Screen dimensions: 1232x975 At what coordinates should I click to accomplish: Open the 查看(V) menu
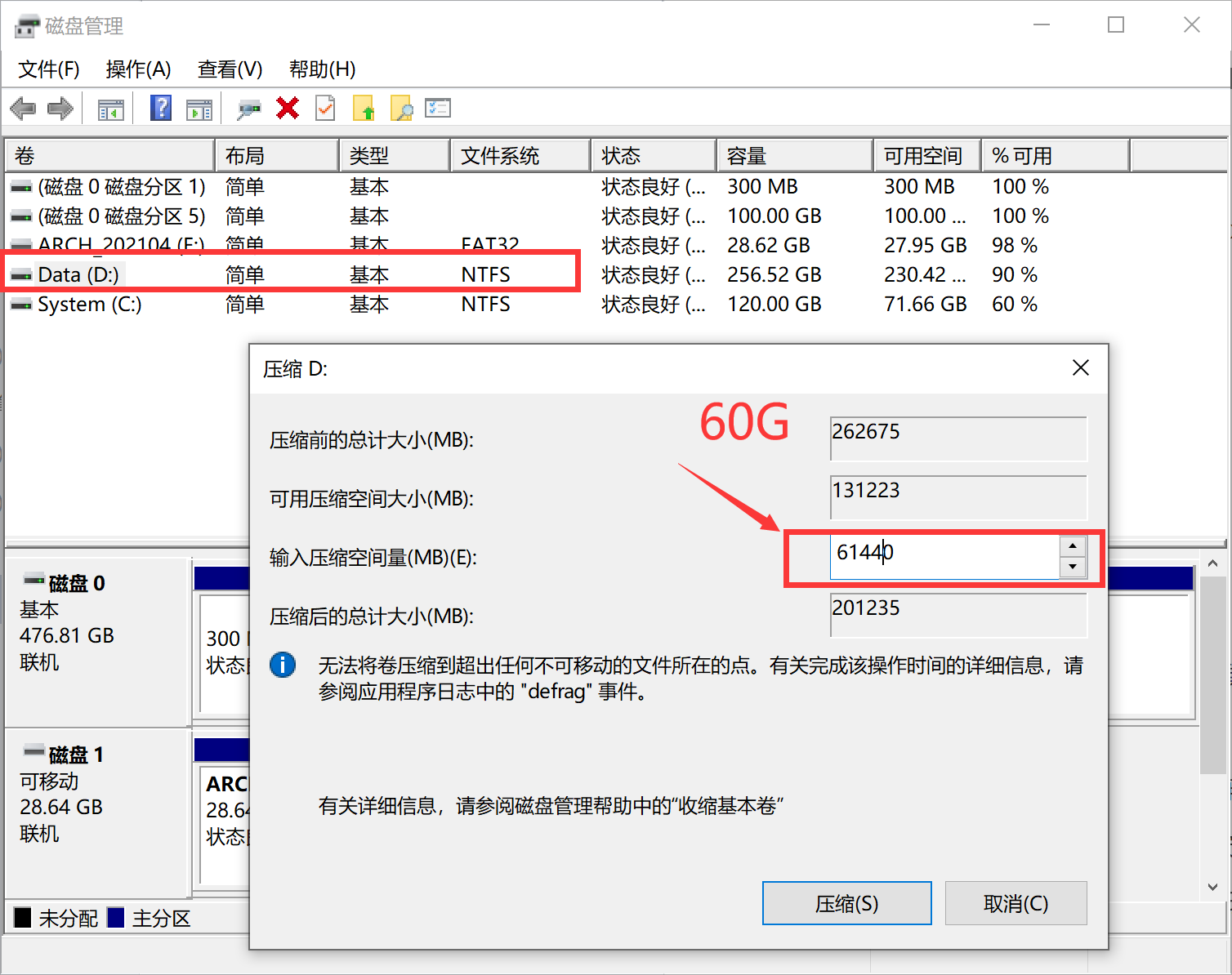coord(230,69)
